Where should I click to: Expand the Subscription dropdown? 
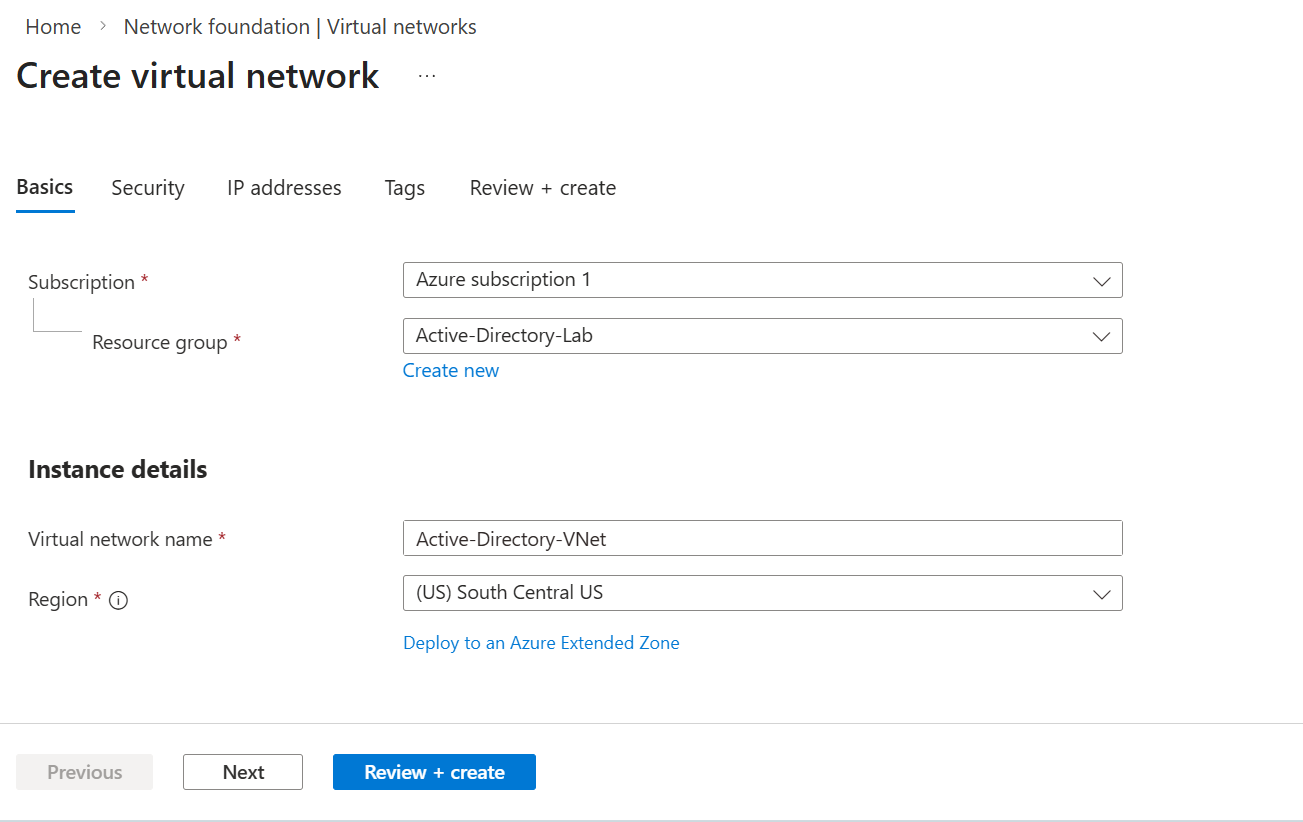762,280
